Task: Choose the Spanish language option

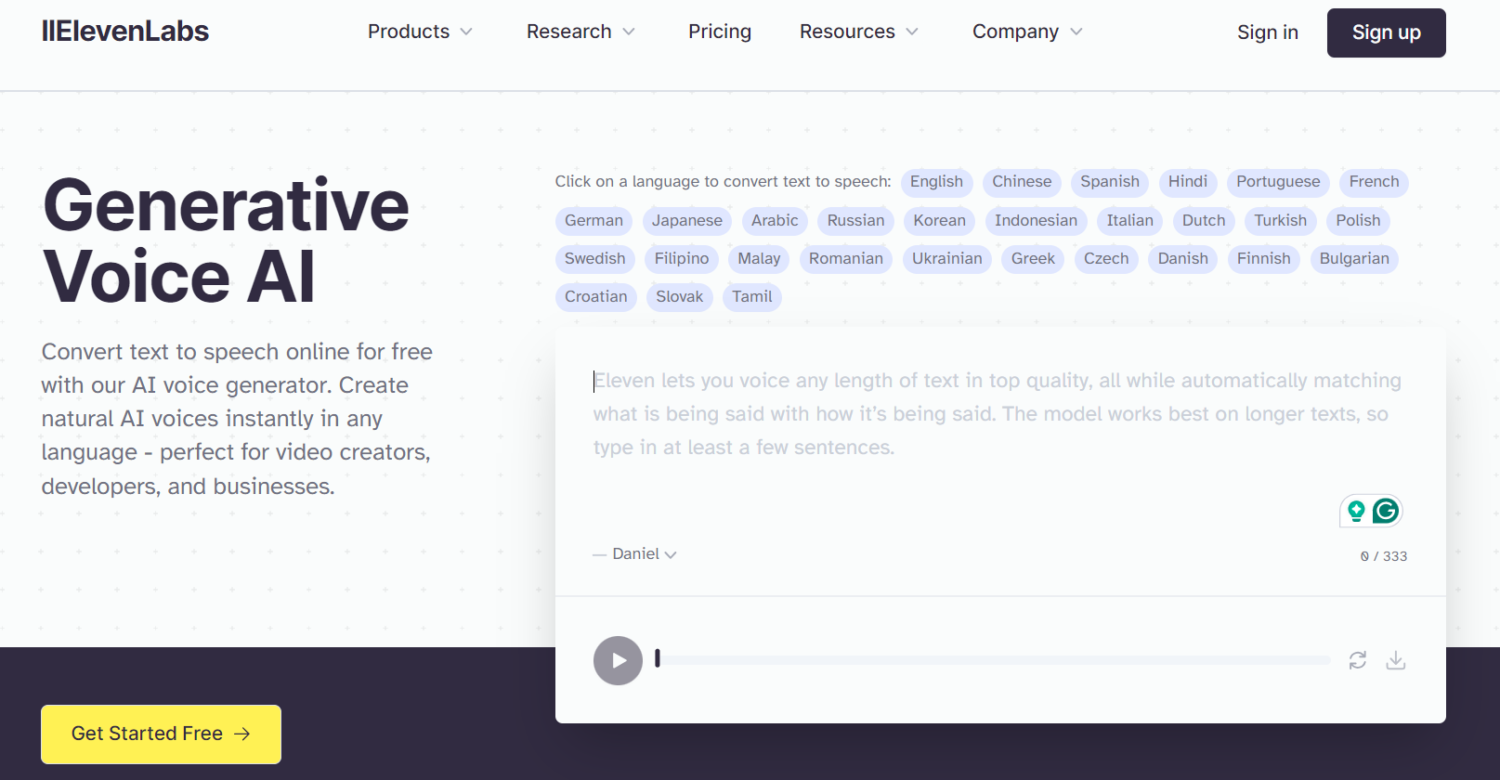Action: tap(1109, 182)
